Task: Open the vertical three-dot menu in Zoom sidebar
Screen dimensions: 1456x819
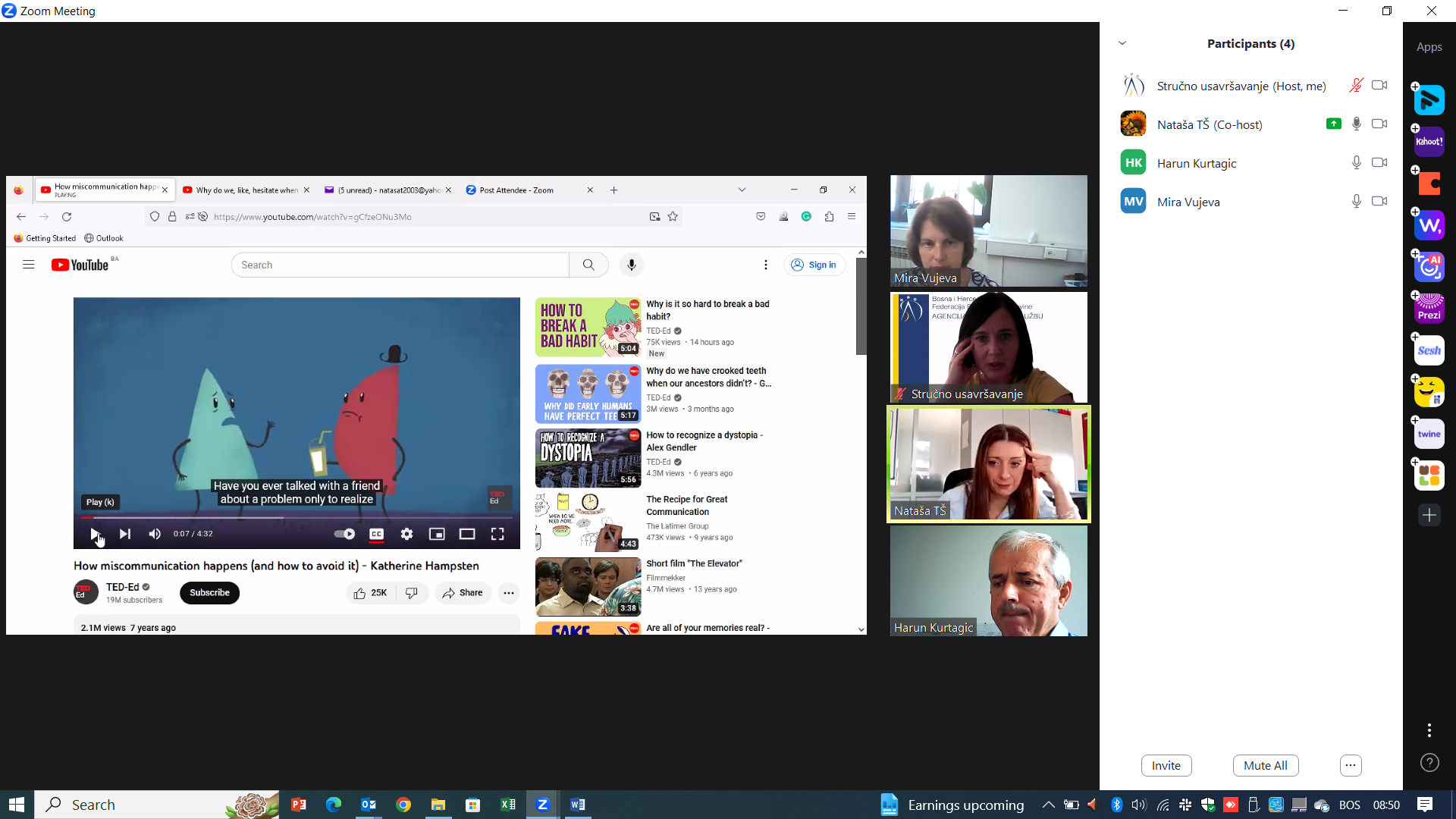Action: point(1429,730)
